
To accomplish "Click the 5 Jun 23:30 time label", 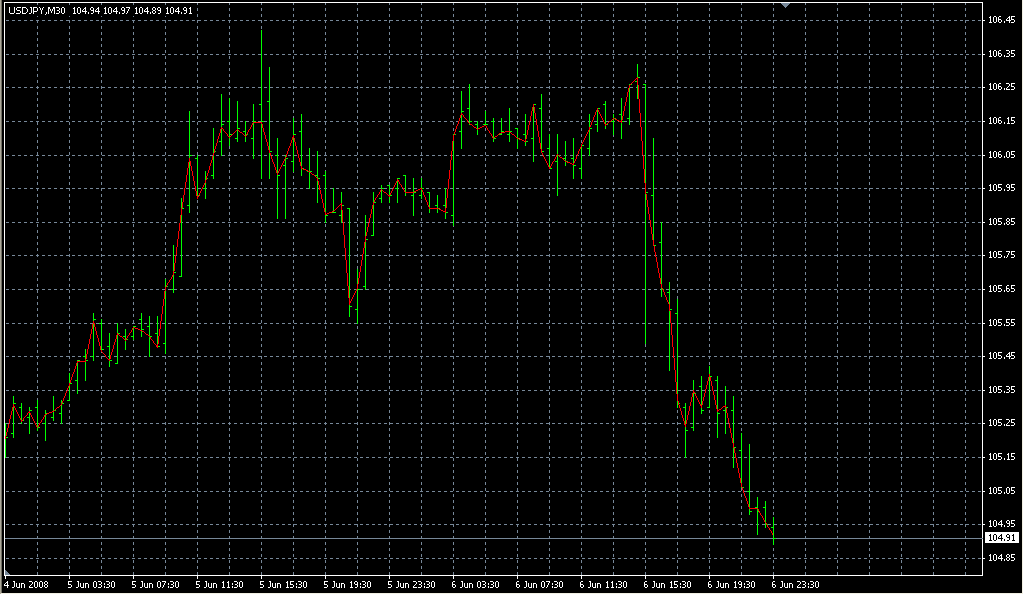I will tap(410, 584).
